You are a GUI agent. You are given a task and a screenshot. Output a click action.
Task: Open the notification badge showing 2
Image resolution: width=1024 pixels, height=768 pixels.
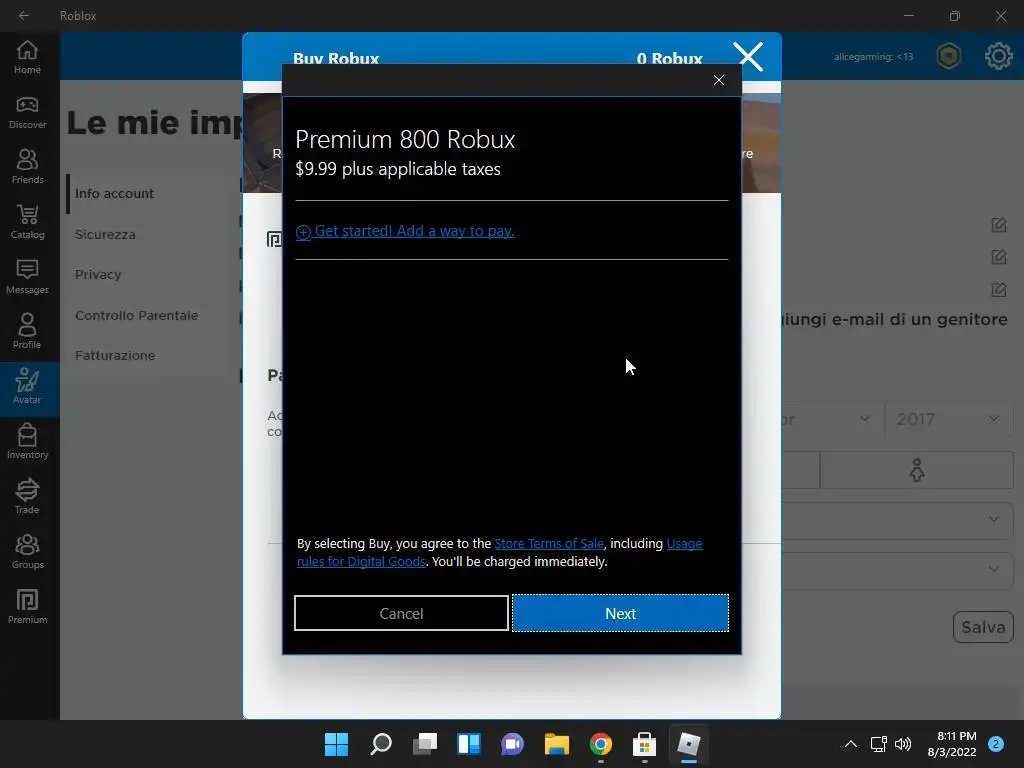996,744
